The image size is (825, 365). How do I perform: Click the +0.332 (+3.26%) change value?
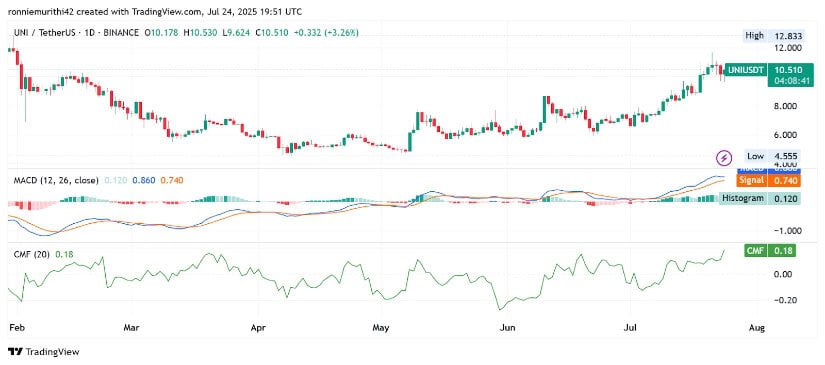[x=327, y=33]
